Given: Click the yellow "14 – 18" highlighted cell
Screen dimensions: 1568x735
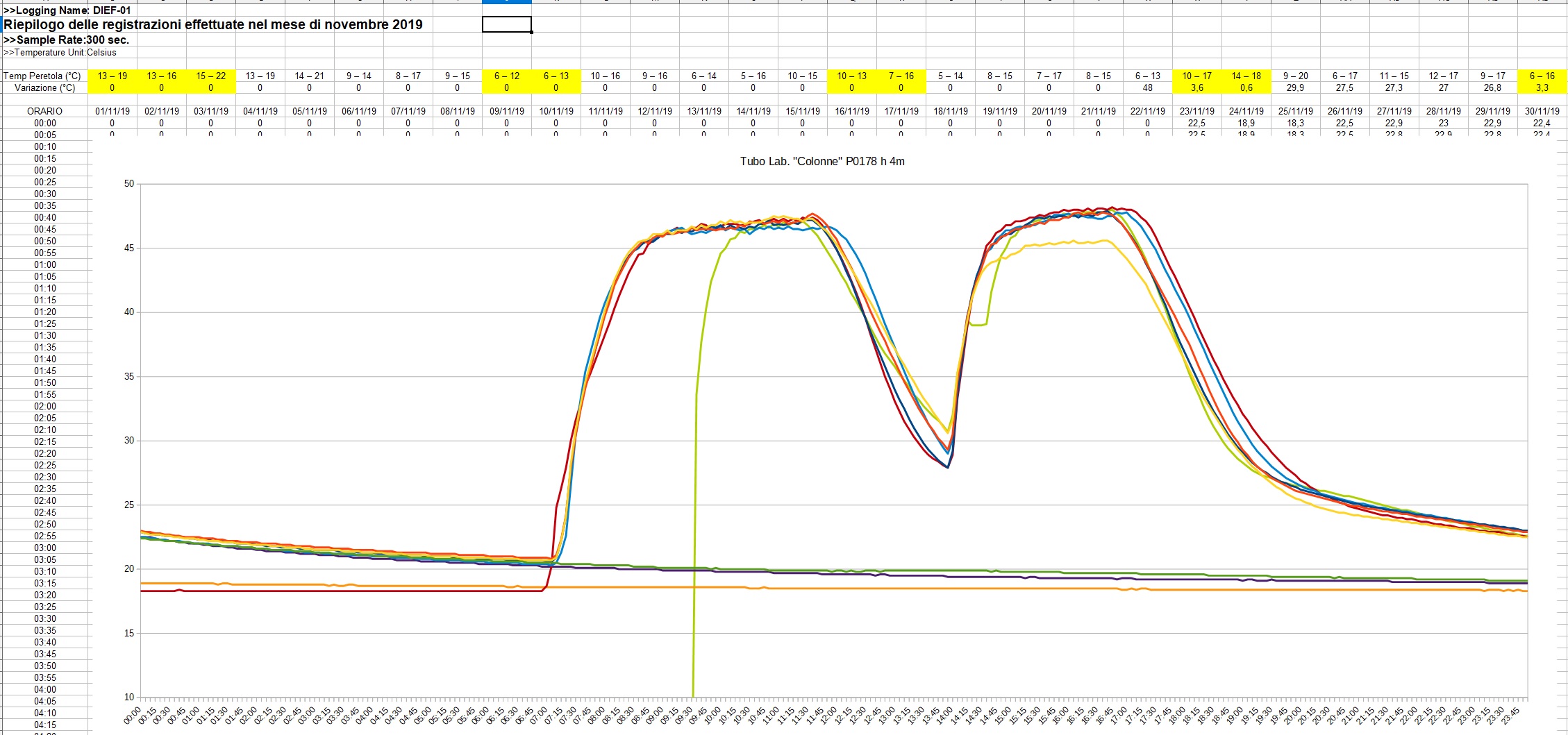Looking at the screenshot, I should pos(1246,76).
